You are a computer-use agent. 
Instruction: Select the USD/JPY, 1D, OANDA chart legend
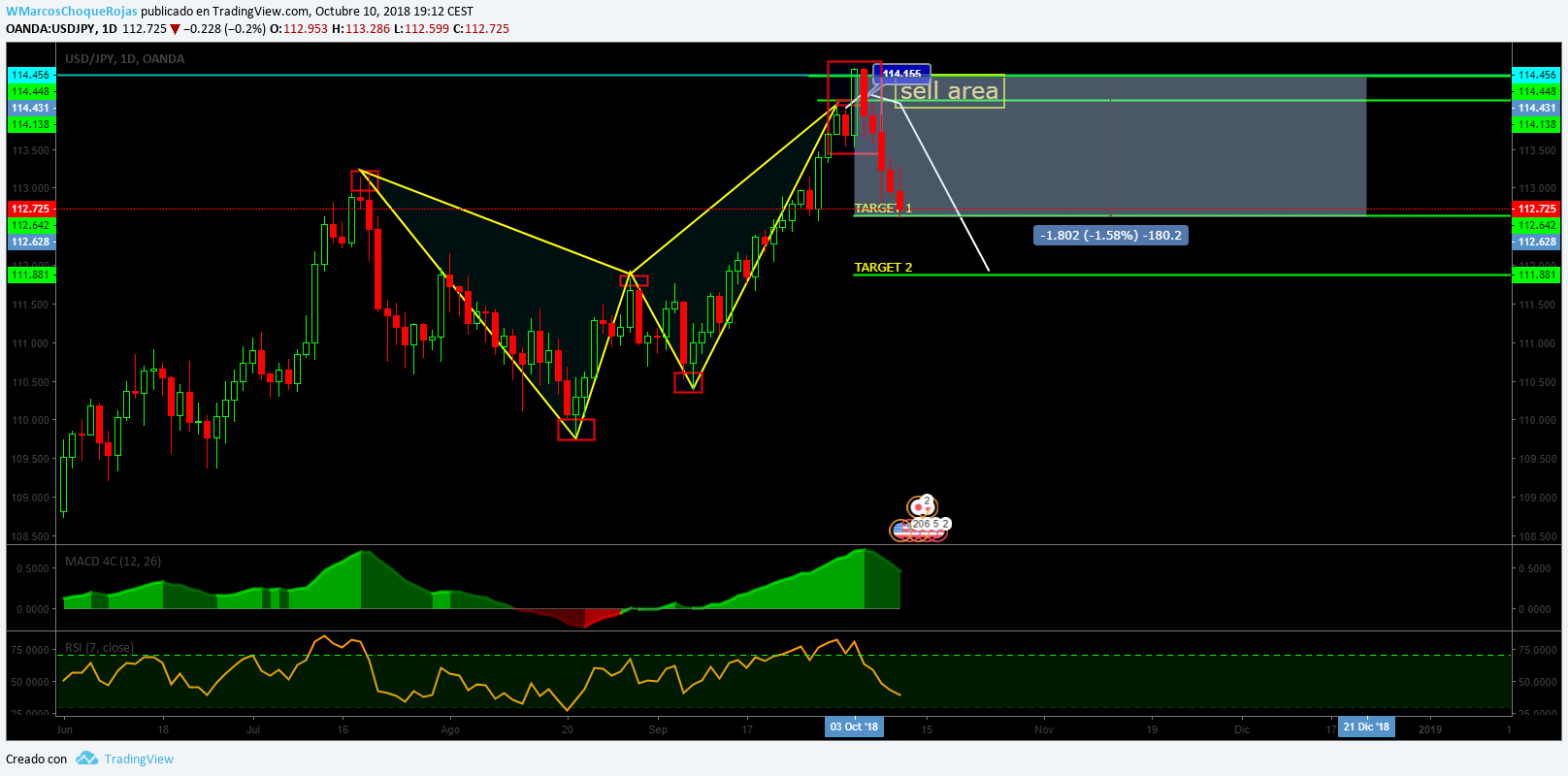[x=124, y=58]
